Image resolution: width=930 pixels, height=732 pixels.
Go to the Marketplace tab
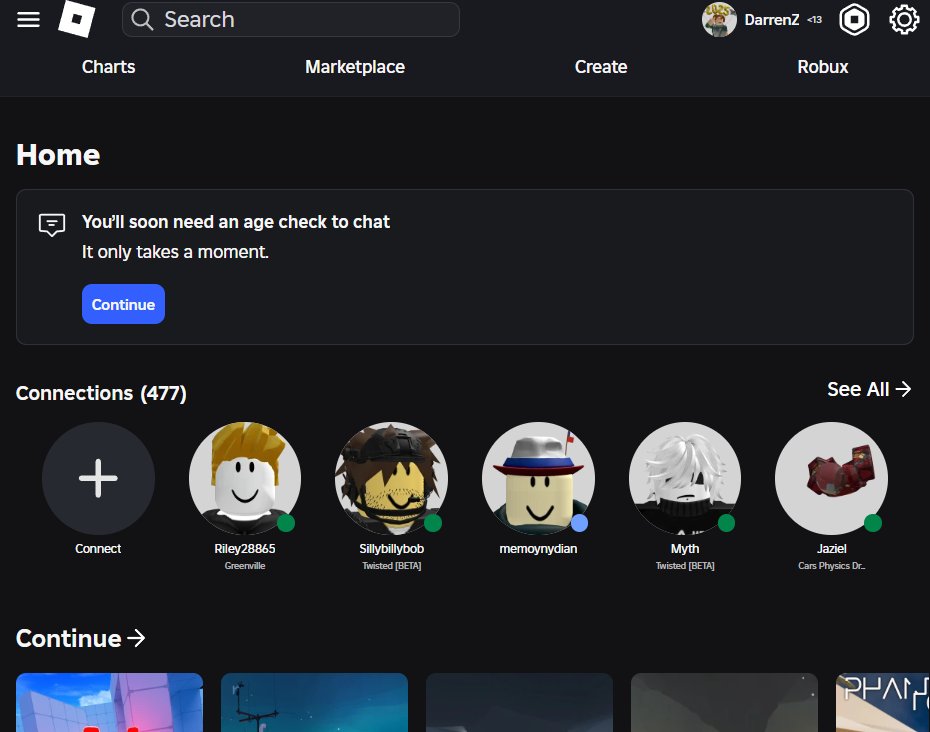point(355,67)
